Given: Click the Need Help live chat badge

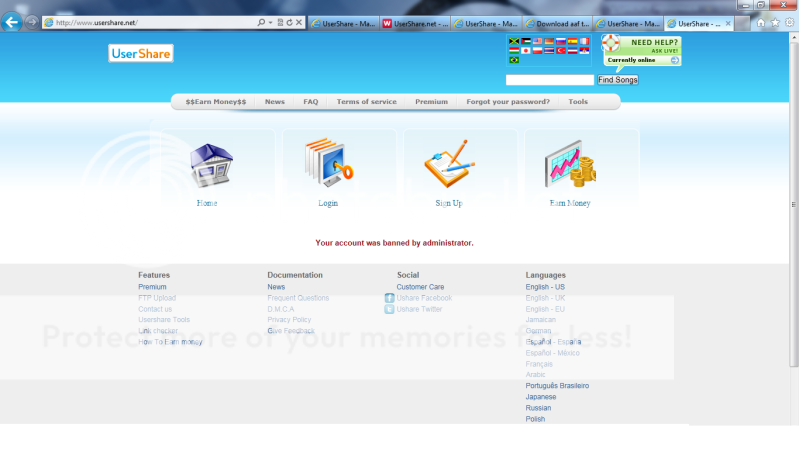Looking at the screenshot, I should tap(642, 50).
